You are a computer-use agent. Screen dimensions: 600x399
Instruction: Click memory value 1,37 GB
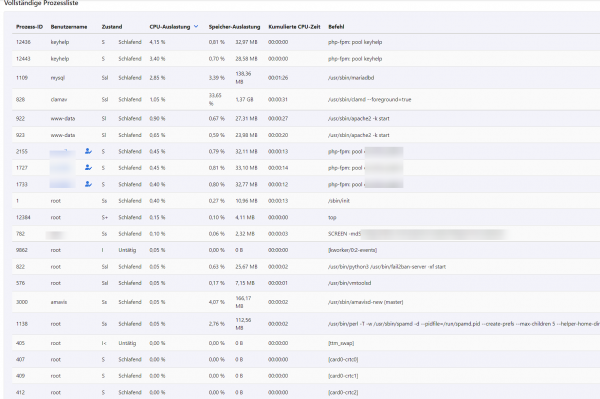pos(244,99)
